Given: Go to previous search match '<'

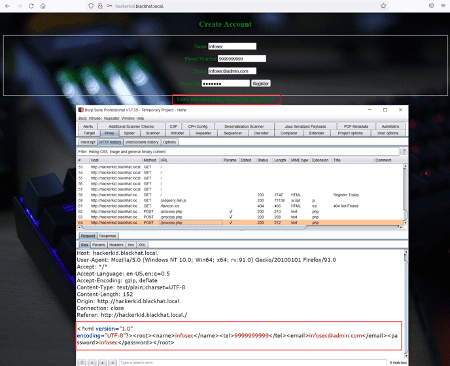Looking at the screenshot, I should (x=93, y=362).
